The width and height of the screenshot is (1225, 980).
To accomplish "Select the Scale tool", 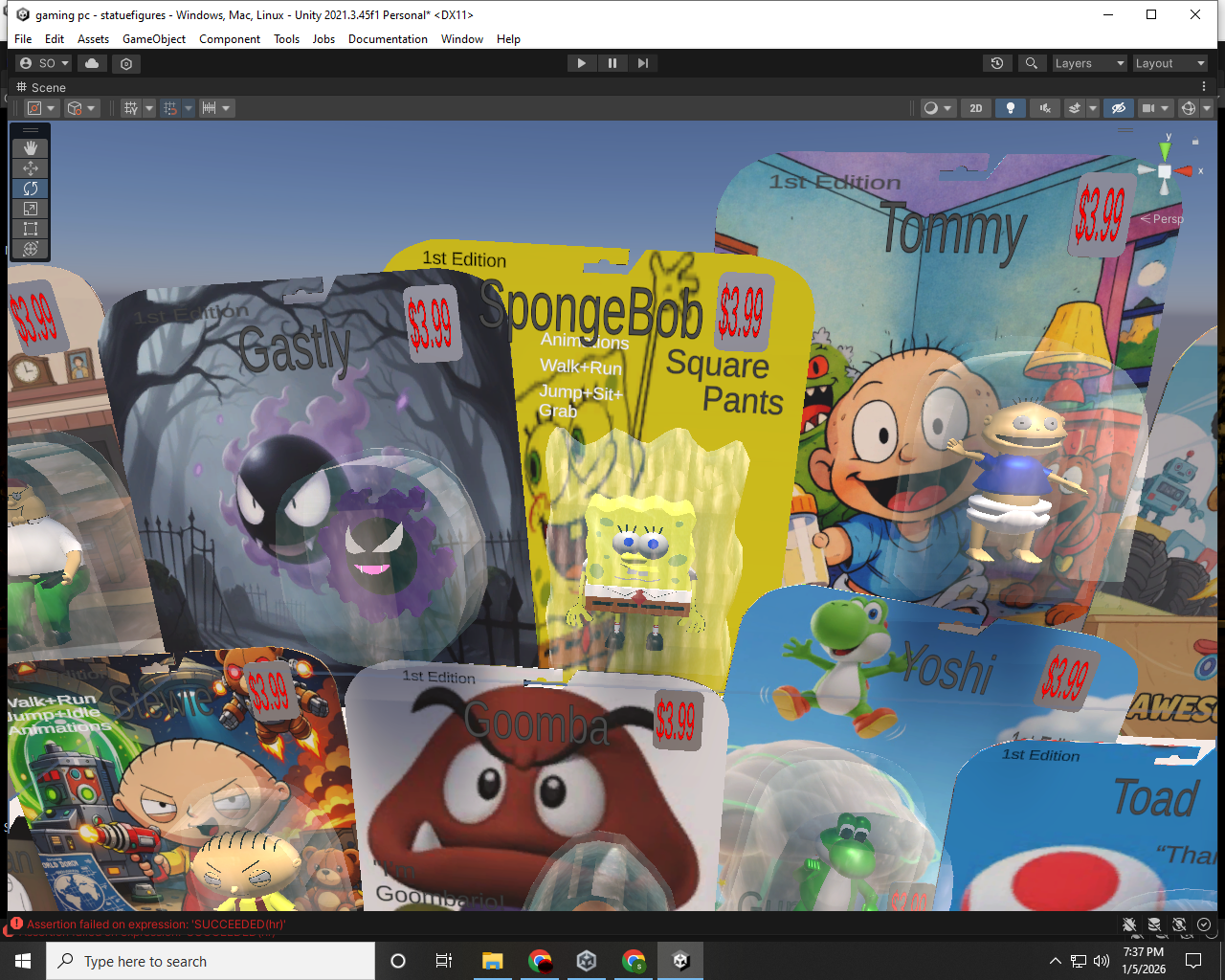I will (x=31, y=209).
